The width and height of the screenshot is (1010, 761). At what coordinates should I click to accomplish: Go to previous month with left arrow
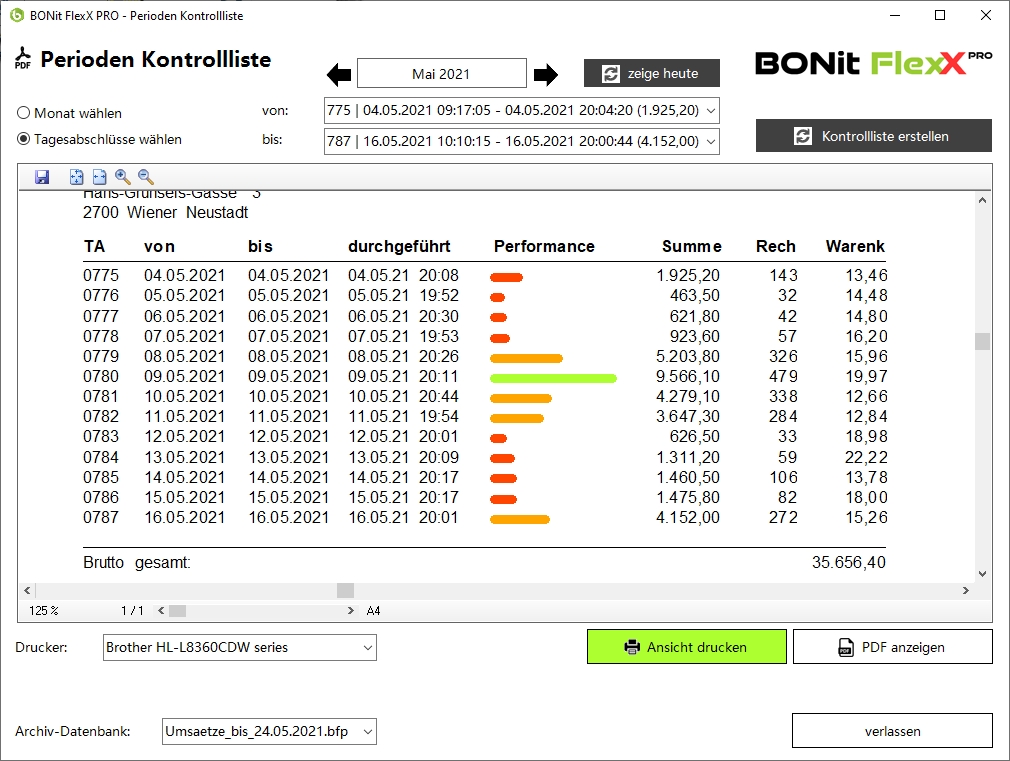(339, 75)
